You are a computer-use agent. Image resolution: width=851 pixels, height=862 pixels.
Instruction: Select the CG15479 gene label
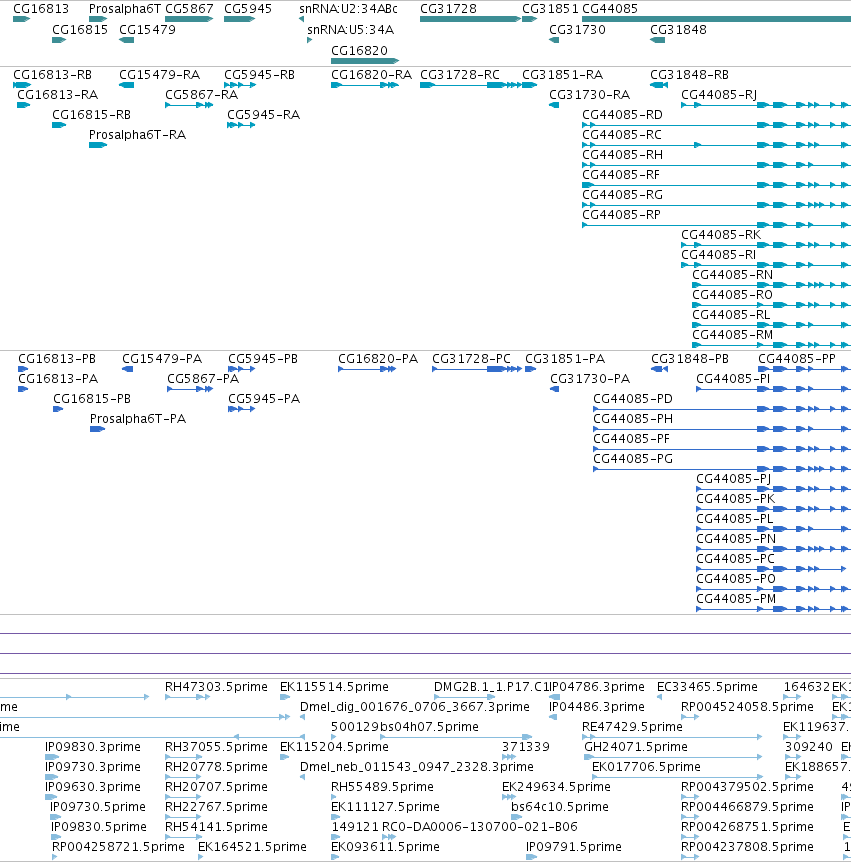147,30
